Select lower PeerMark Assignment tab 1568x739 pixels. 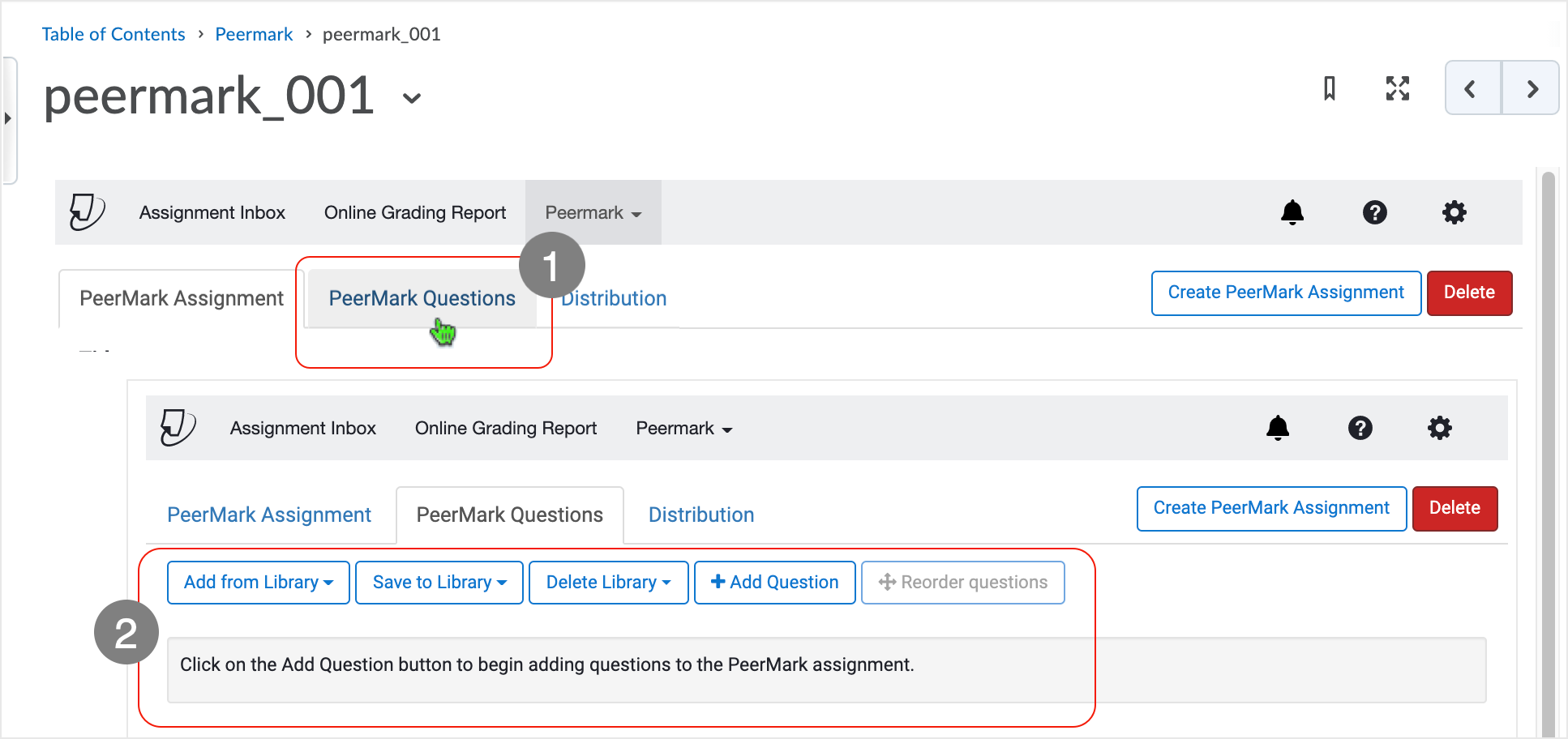point(269,515)
